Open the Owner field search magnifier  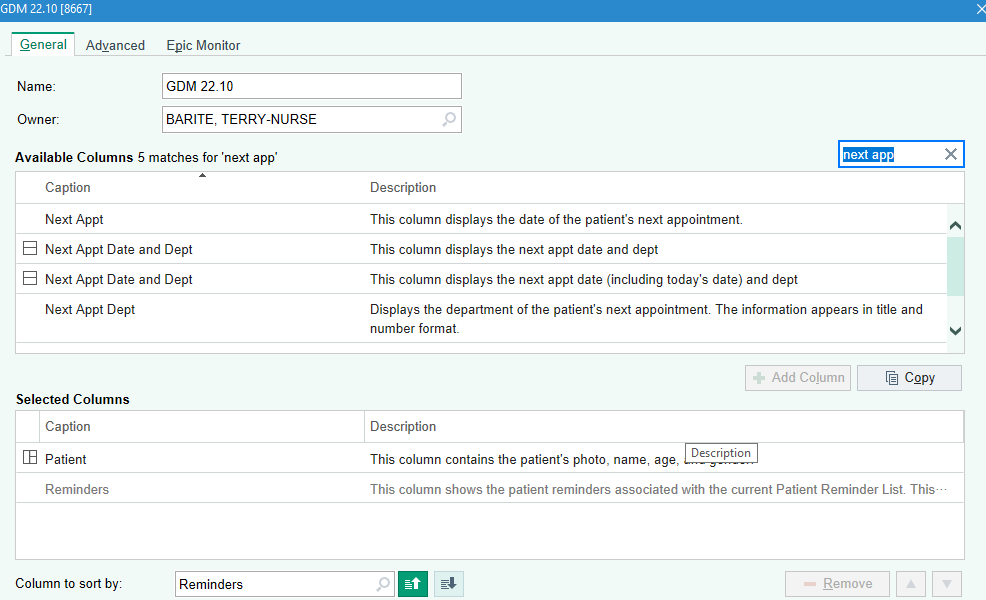pos(448,119)
